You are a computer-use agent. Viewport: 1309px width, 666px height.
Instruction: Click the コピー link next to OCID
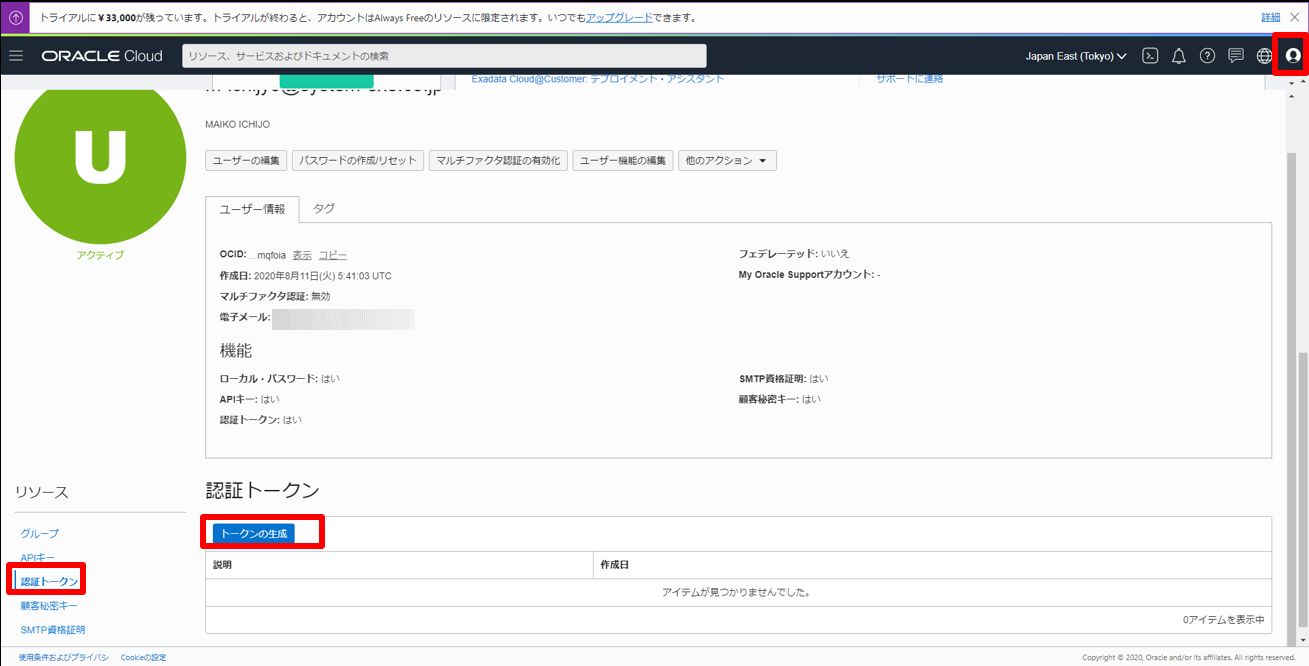tap(333, 255)
